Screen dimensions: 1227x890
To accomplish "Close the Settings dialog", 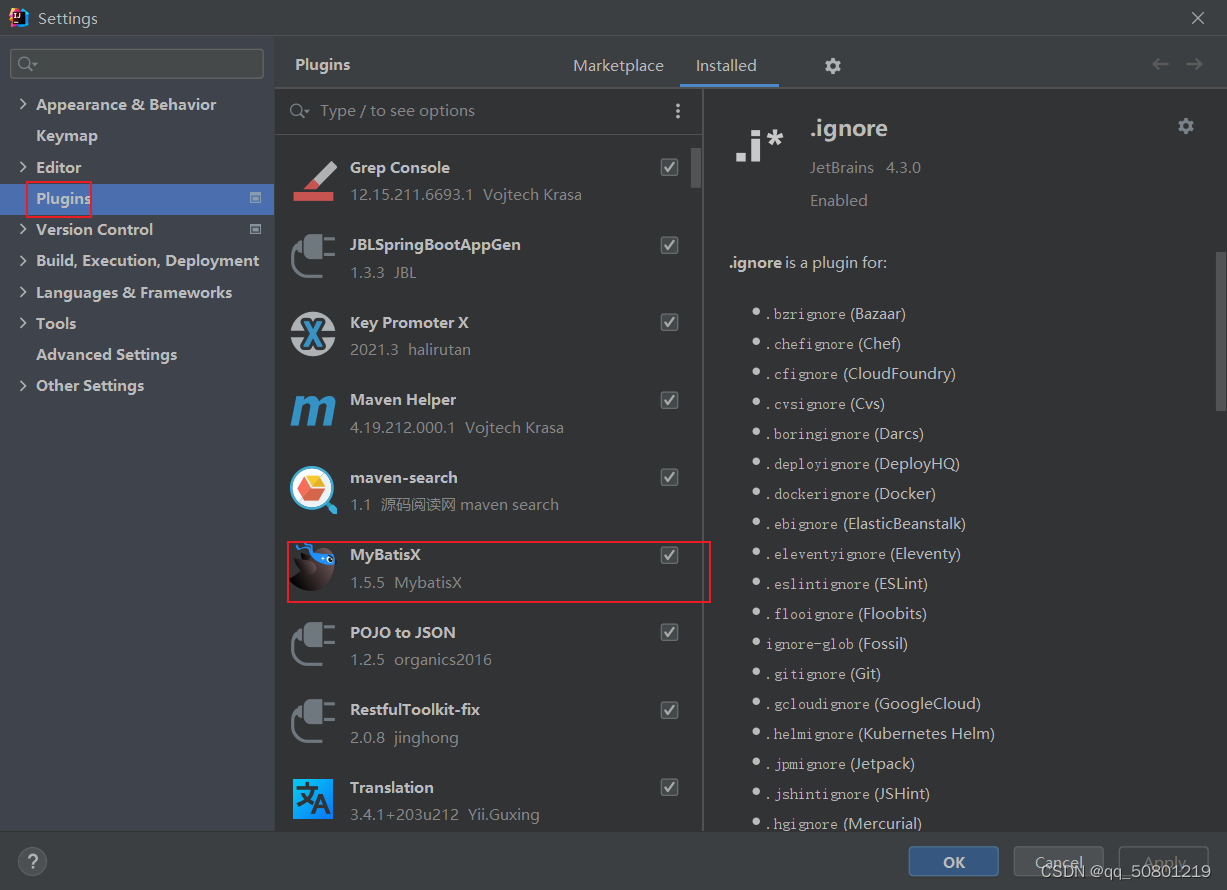I will [x=1198, y=18].
